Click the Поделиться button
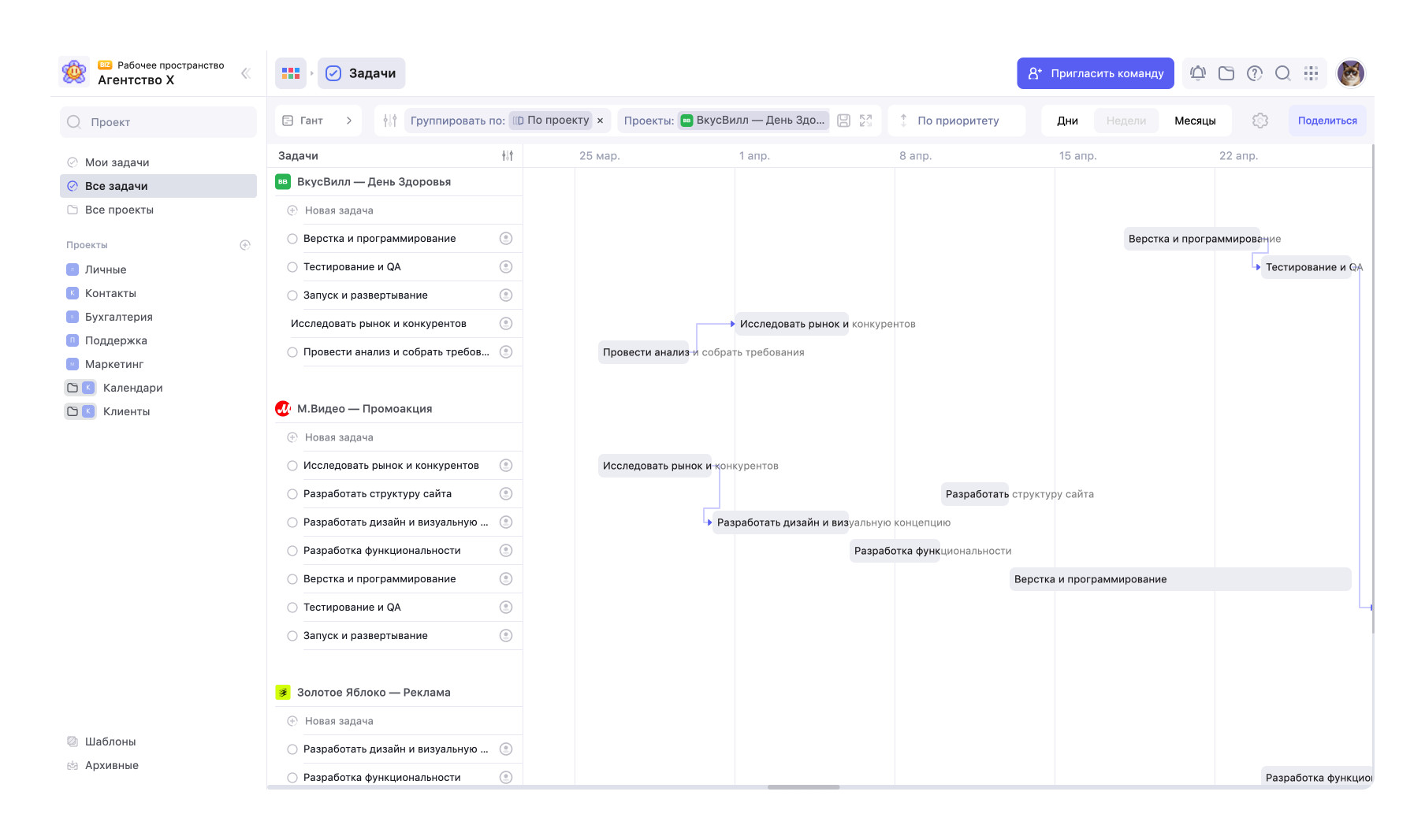Viewport: 1425px width, 840px height. pyautogui.click(x=1326, y=121)
